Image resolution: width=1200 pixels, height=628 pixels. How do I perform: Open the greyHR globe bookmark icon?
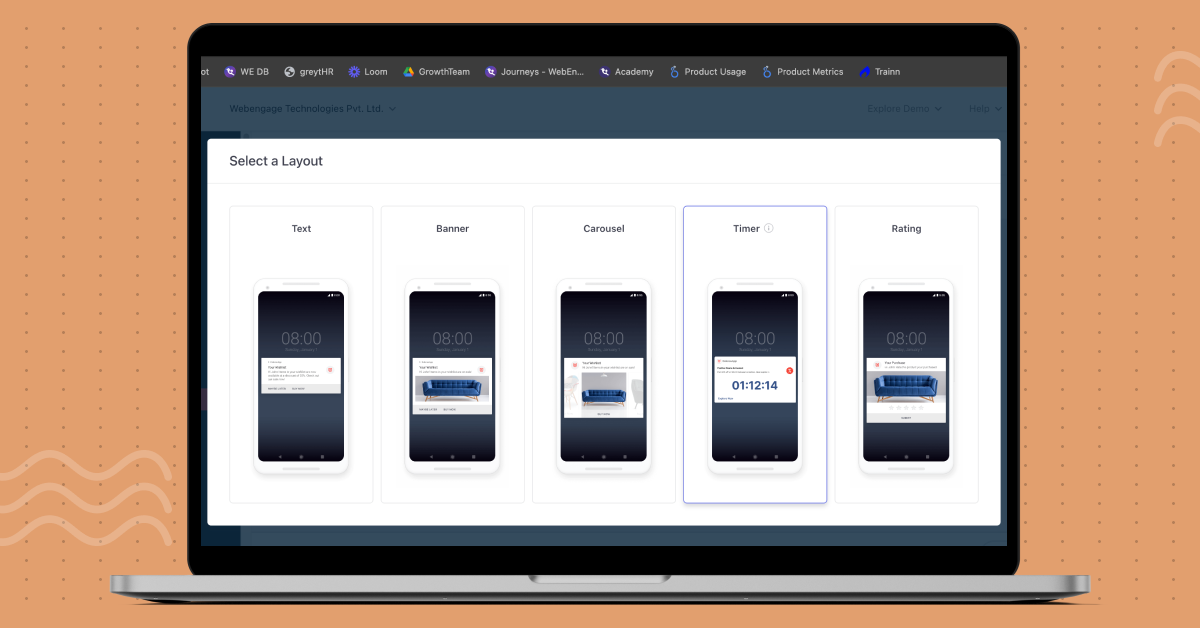290,72
